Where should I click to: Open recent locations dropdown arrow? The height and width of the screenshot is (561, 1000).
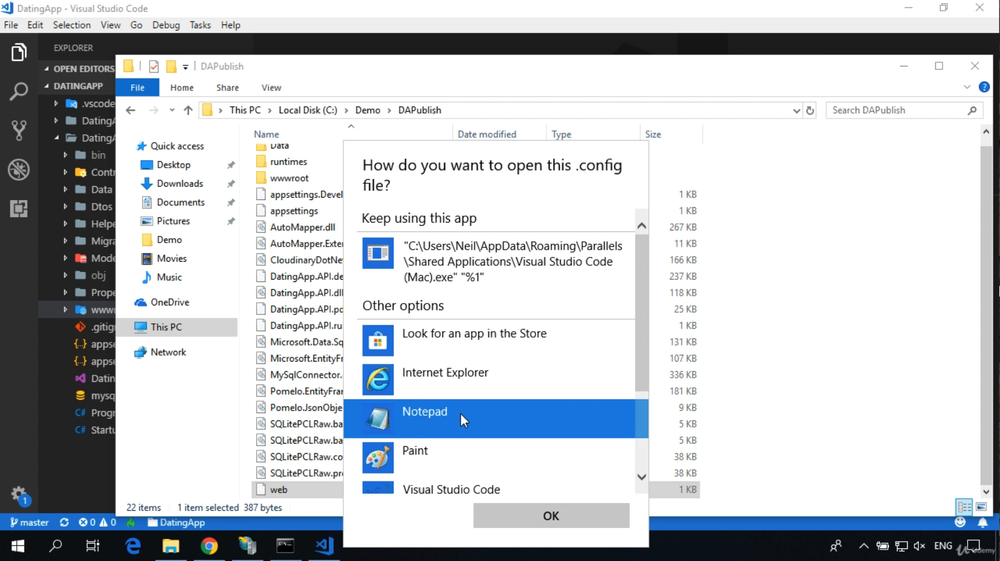point(172,110)
